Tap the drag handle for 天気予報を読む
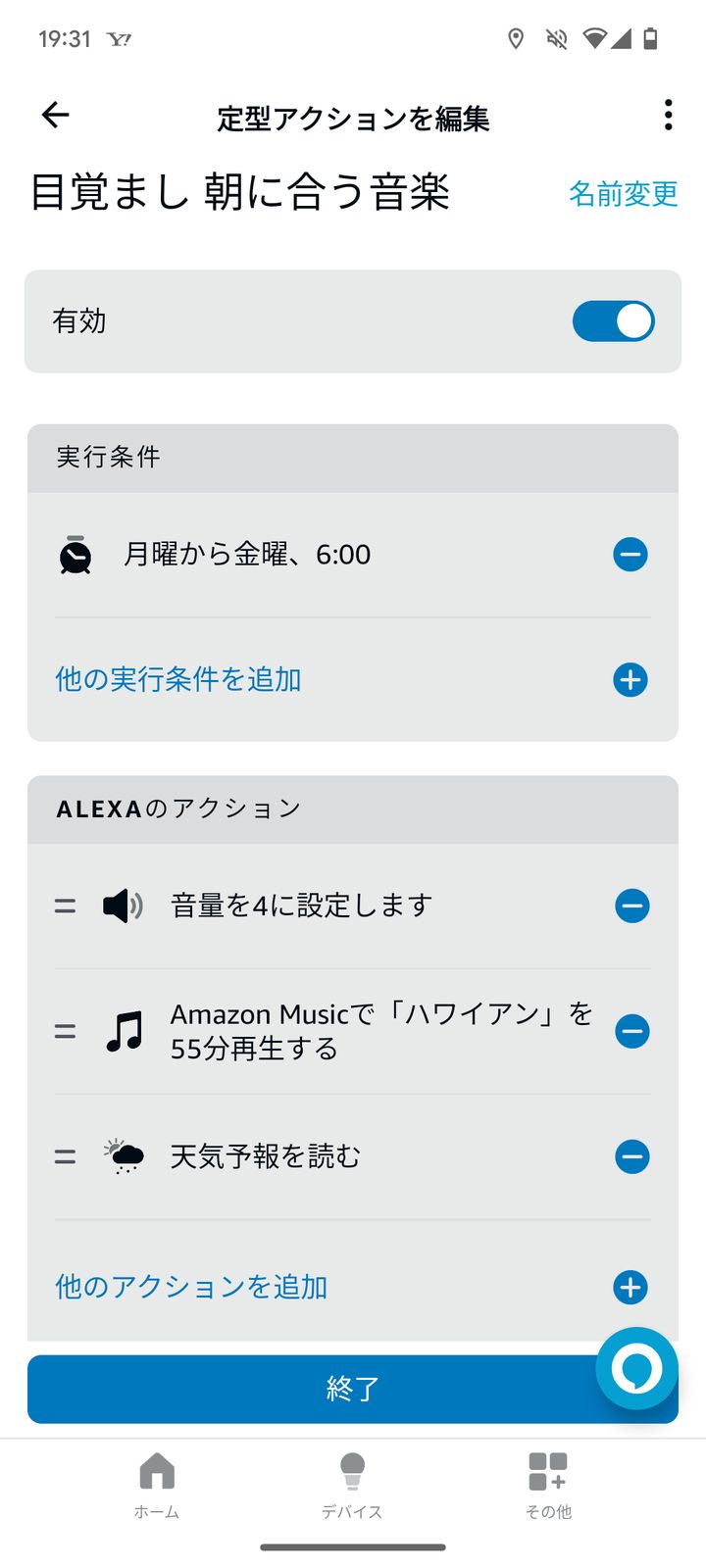Viewport: 706px width, 1568px height. (x=65, y=1157)
